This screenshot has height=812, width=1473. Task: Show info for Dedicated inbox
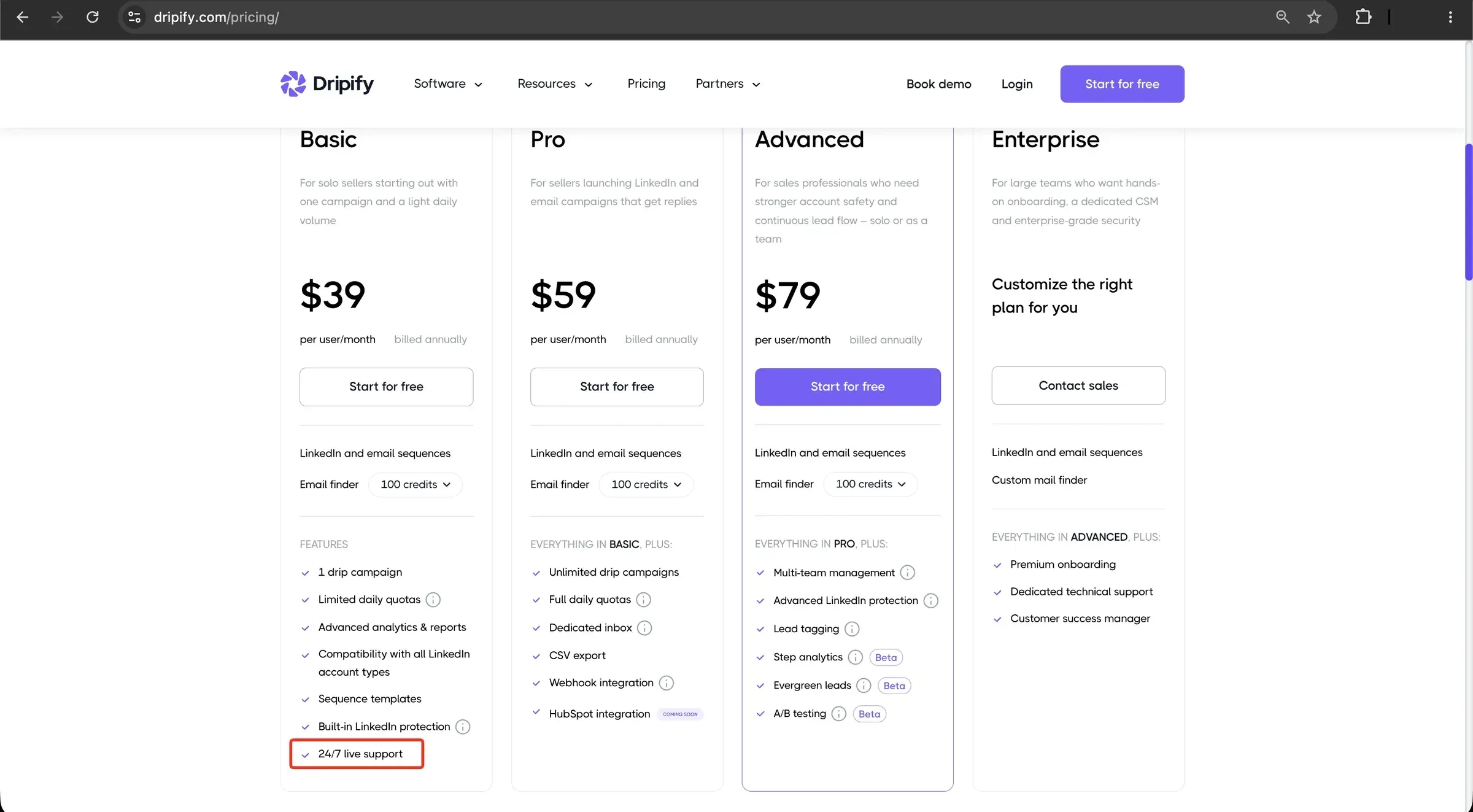644,628
